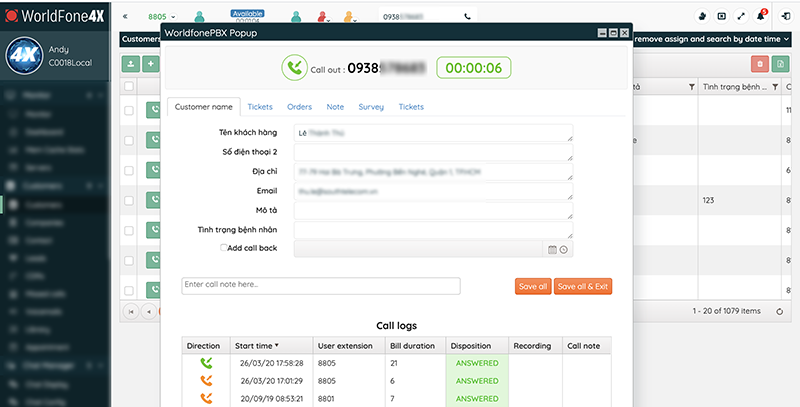The image size is (800, 407).
Task: Refresh the customers grid
Action: [x=780, y=311]
